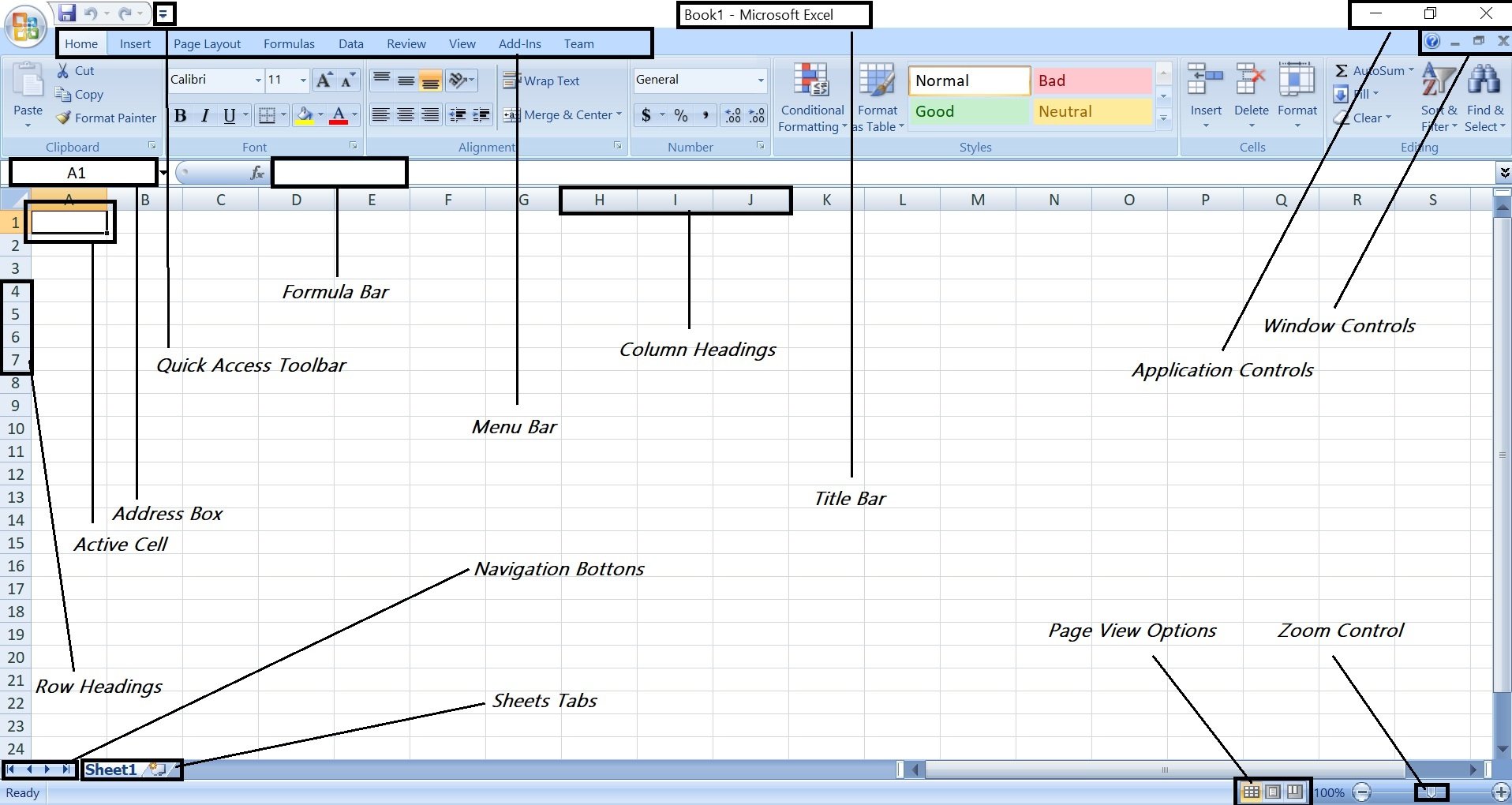Toggle Bold formatting
The image size is (1512, 805).
[180, 115]
